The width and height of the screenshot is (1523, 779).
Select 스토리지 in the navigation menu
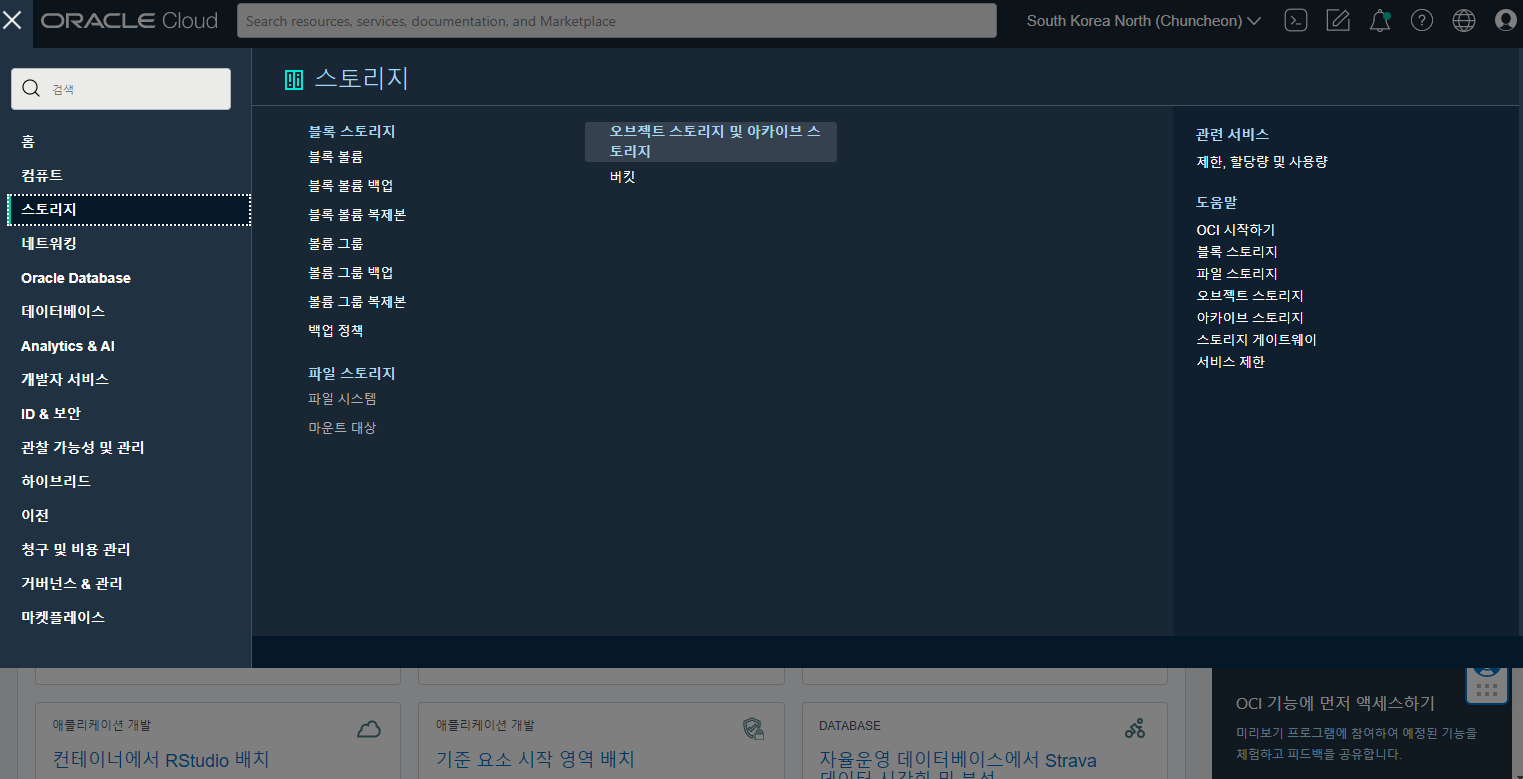[129, 209]
